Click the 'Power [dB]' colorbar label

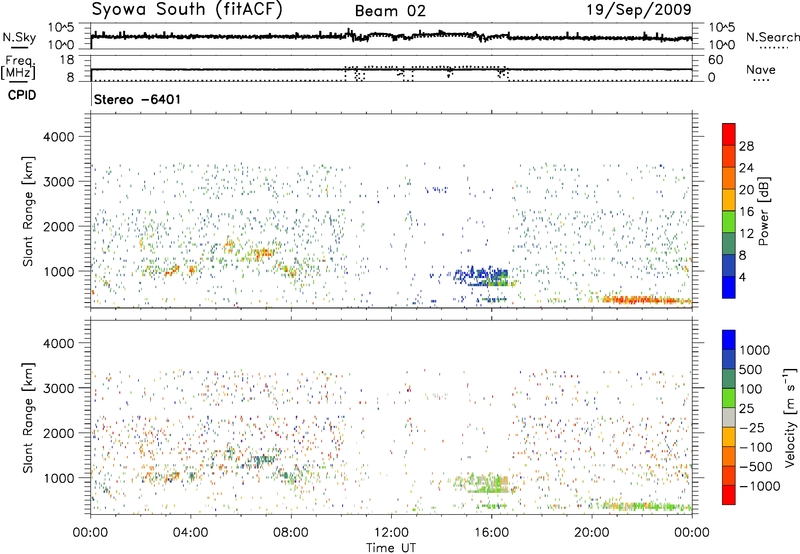(x=763, y=211)
